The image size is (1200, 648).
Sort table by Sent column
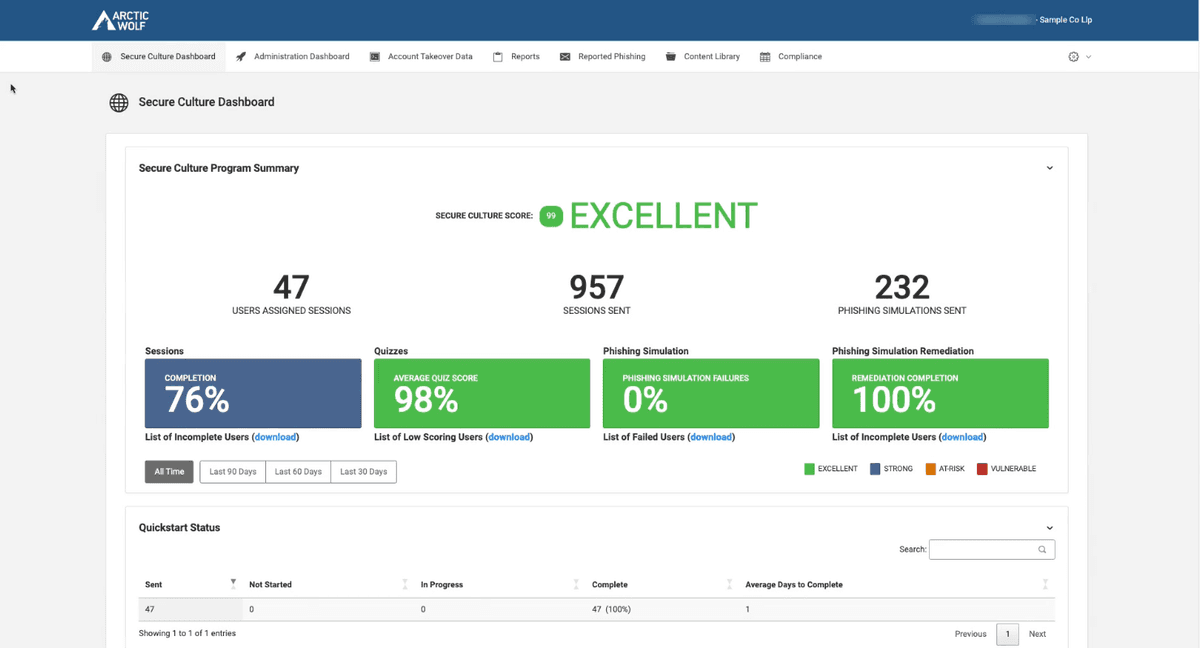coord(233,584)
